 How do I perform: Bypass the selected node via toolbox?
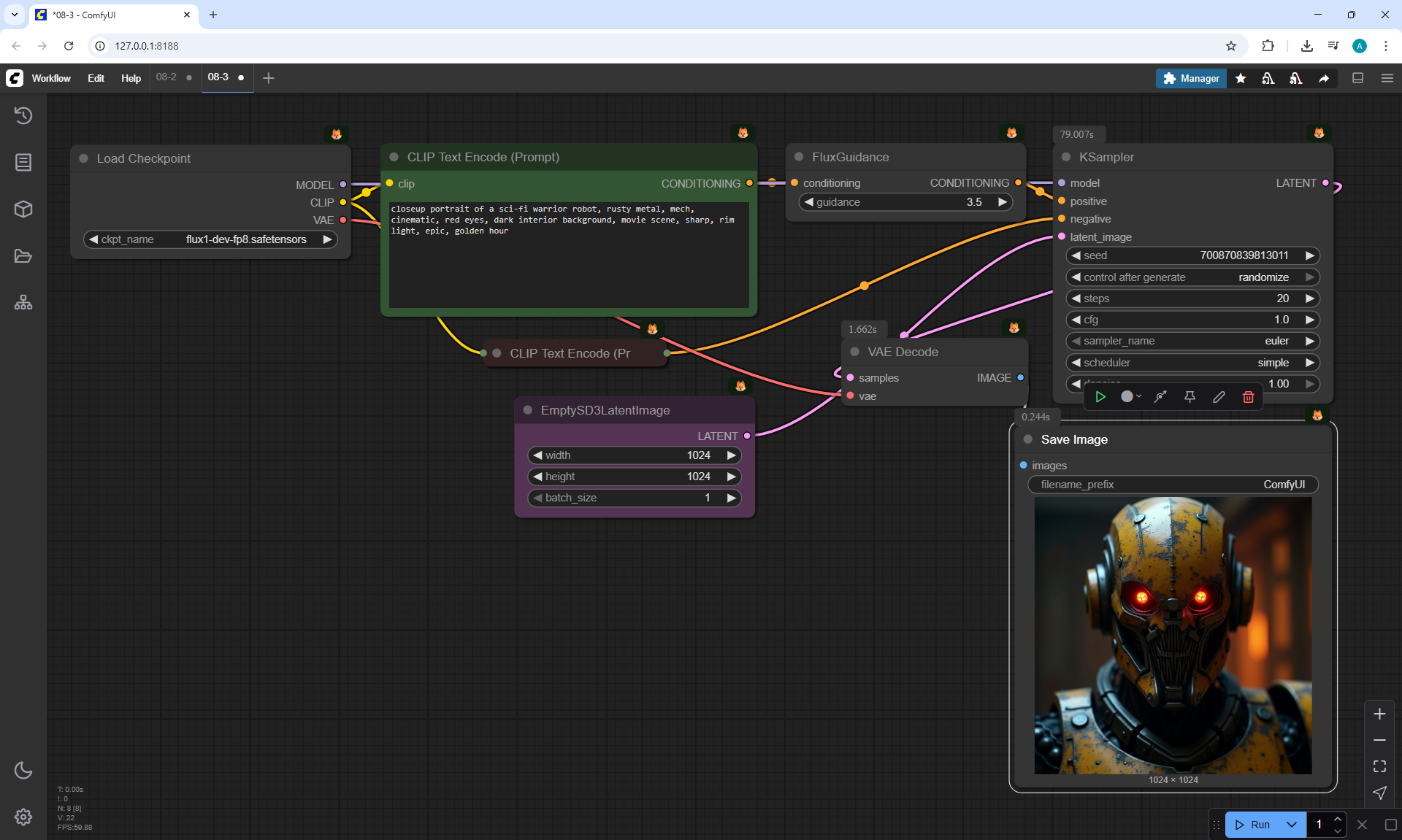point(1160,396)
